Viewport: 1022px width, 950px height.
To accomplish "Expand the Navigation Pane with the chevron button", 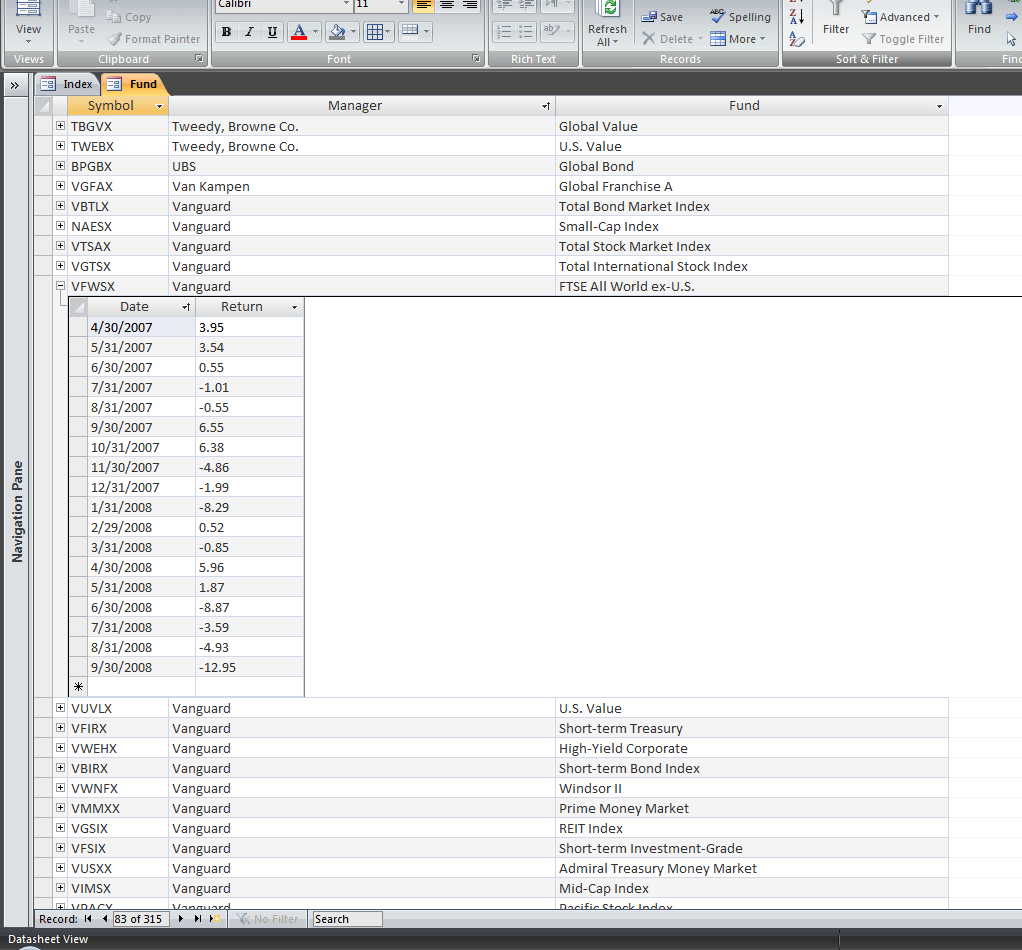I will [14, 85].
